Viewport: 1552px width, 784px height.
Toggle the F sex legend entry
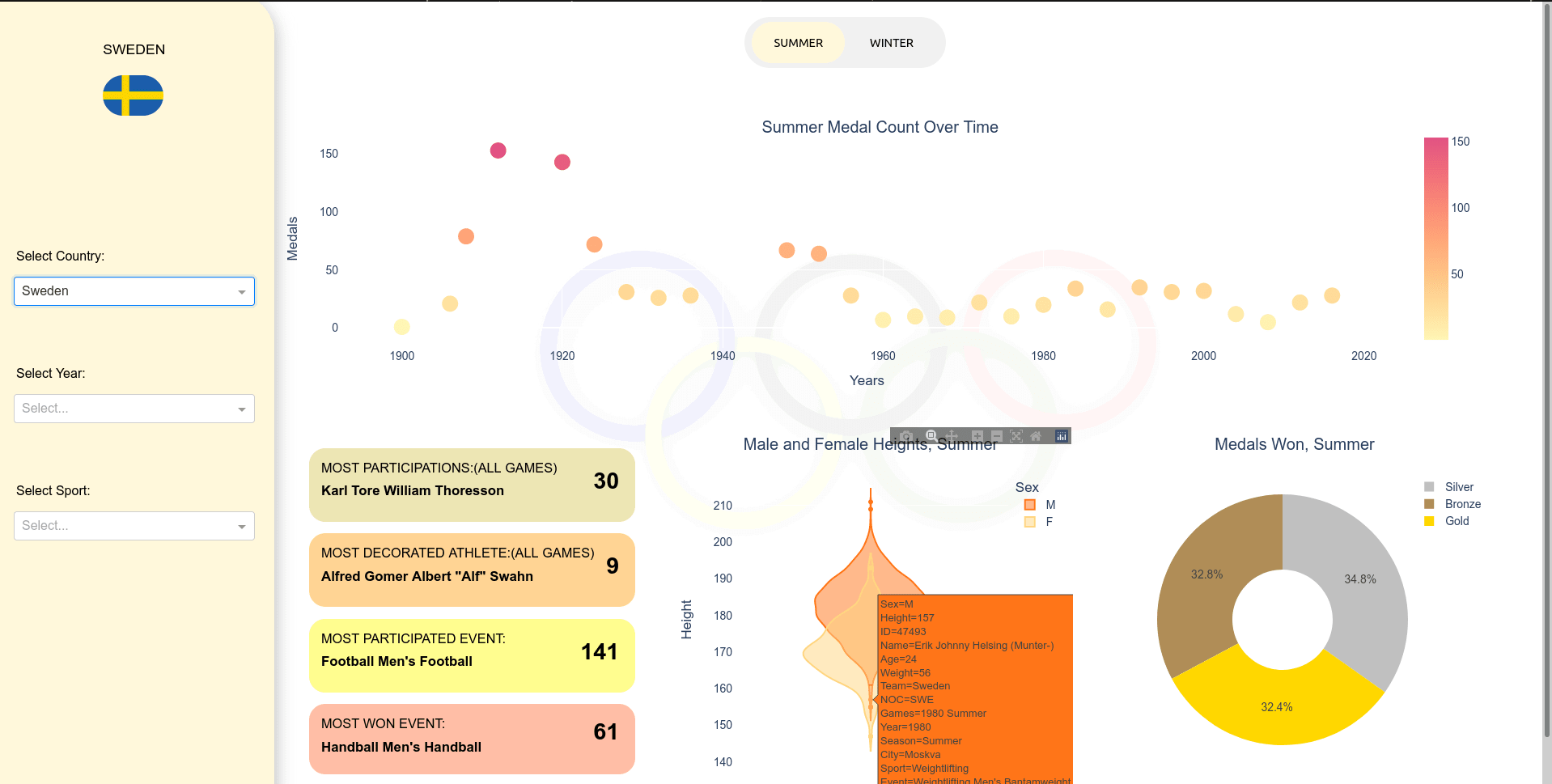coord(1039,522)
